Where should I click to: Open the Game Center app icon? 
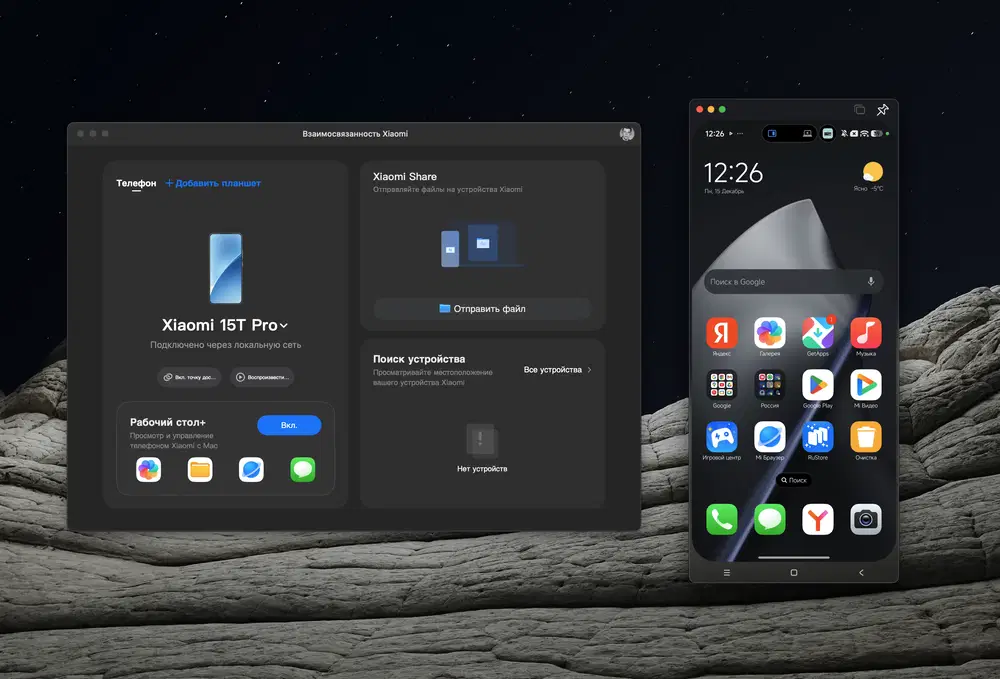pyautogui.click(x=721, y=437)
